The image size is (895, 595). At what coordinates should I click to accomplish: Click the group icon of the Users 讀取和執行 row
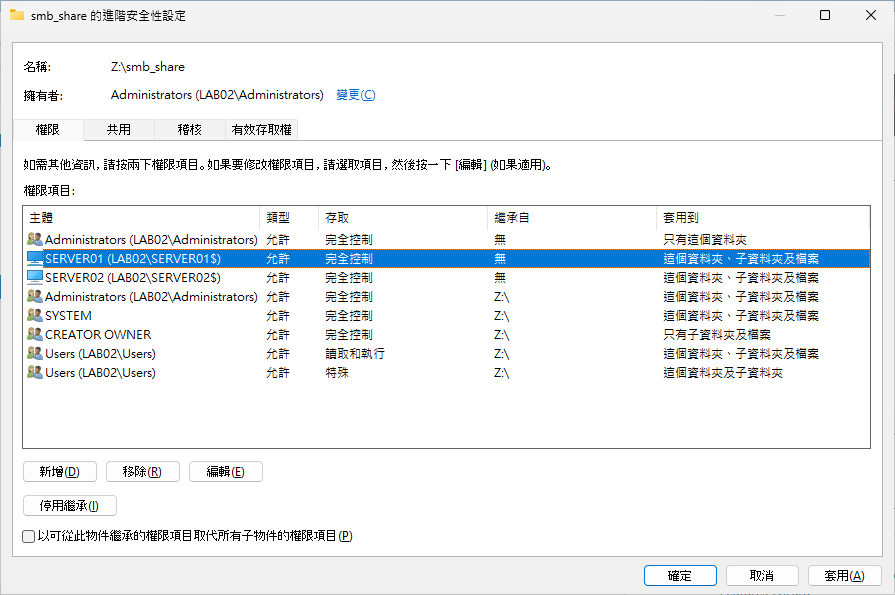point(35,353)
